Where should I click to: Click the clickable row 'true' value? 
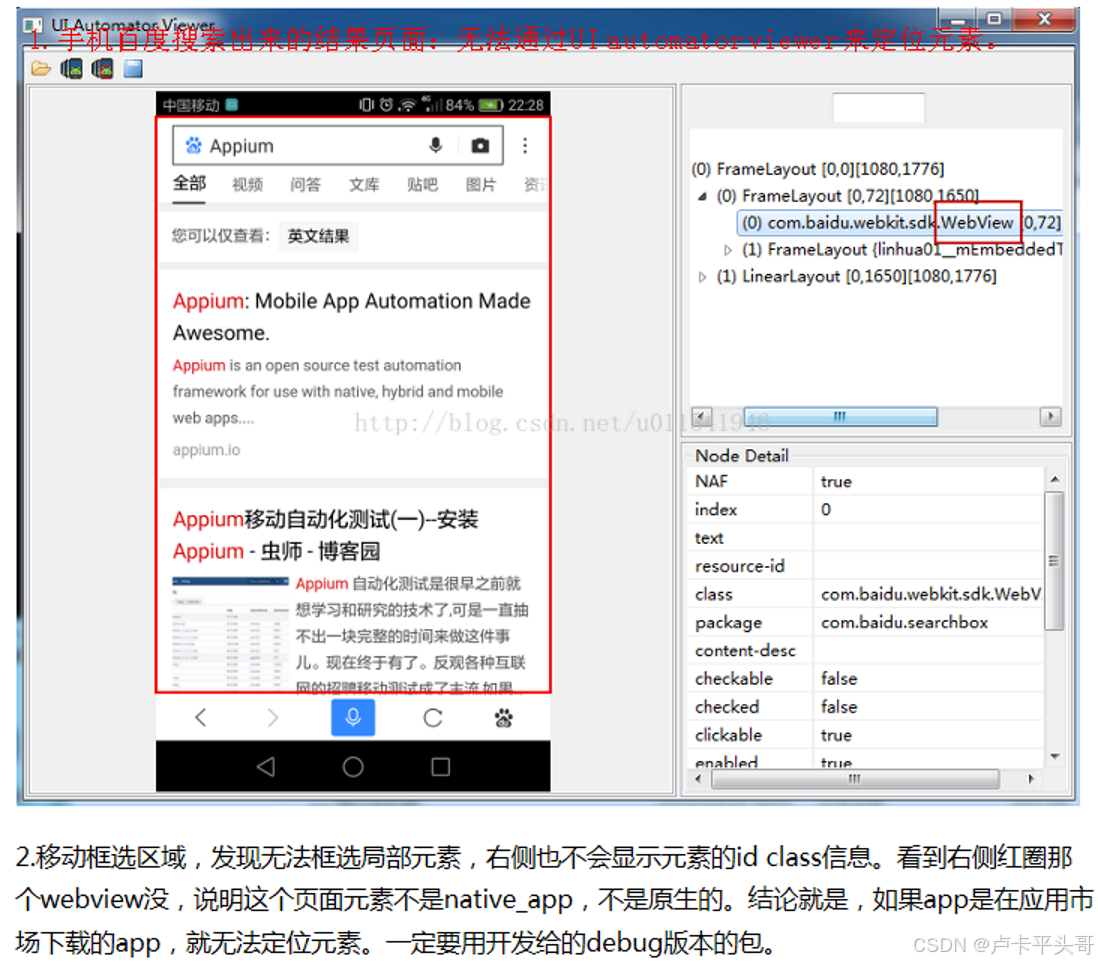(x=929, y=734)
